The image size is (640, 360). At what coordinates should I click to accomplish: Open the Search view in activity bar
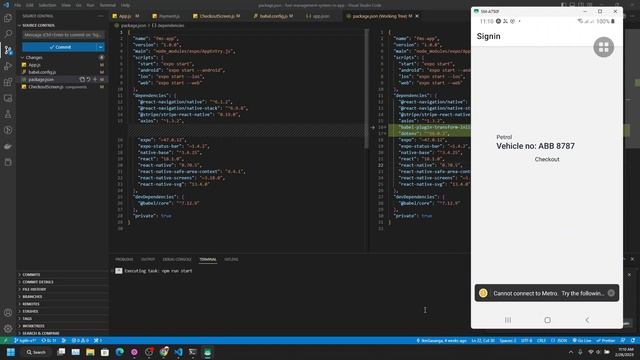[8, 34]
